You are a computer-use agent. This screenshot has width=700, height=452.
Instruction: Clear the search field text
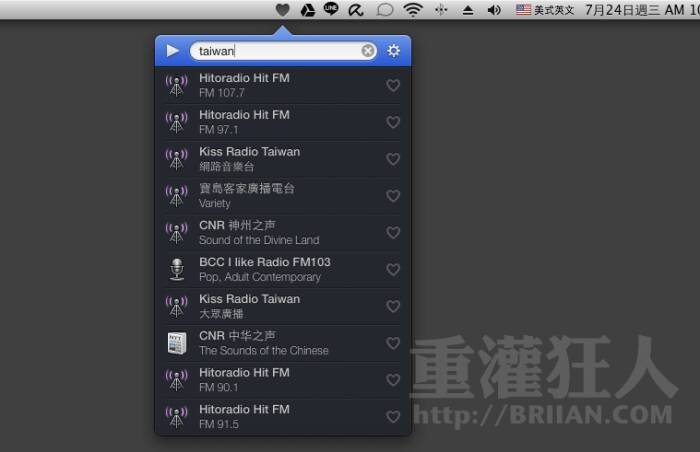tap(367, 51)
